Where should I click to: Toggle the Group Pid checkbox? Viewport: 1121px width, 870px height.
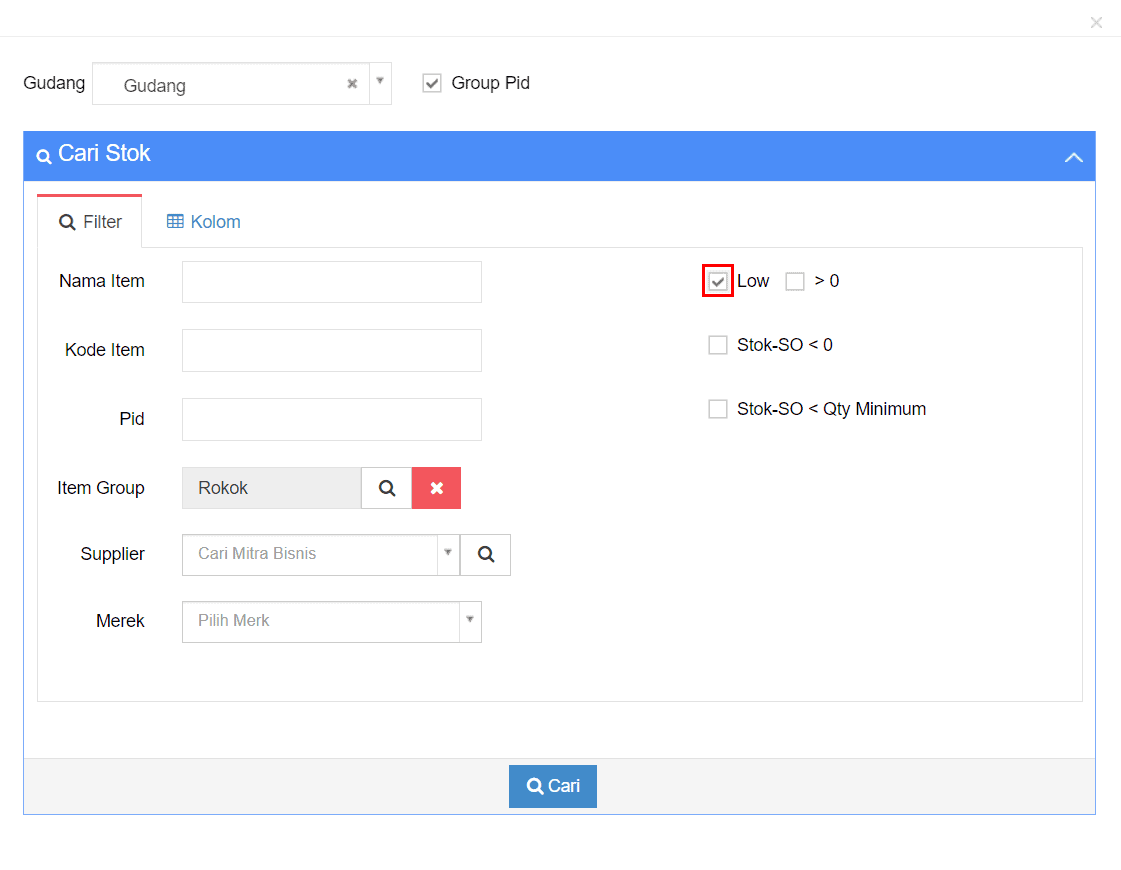tap(432, 84)
